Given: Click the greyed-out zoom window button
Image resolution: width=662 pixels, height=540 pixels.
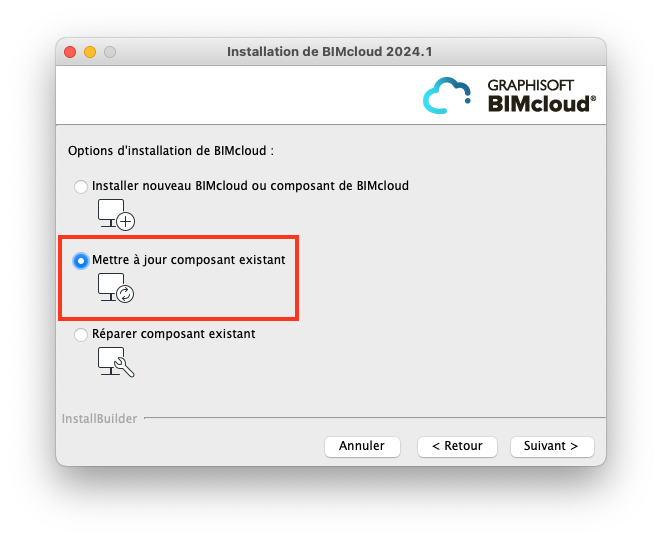Looking at the screenshot, I should click(110, 52).
